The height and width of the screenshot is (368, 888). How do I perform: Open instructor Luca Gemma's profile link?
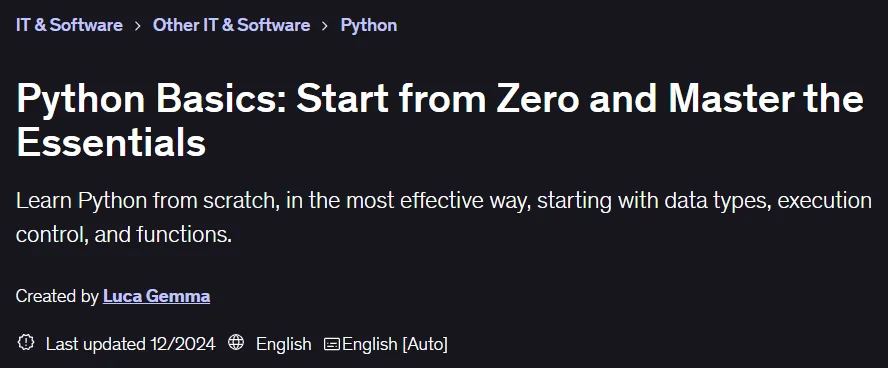(156, 296)
